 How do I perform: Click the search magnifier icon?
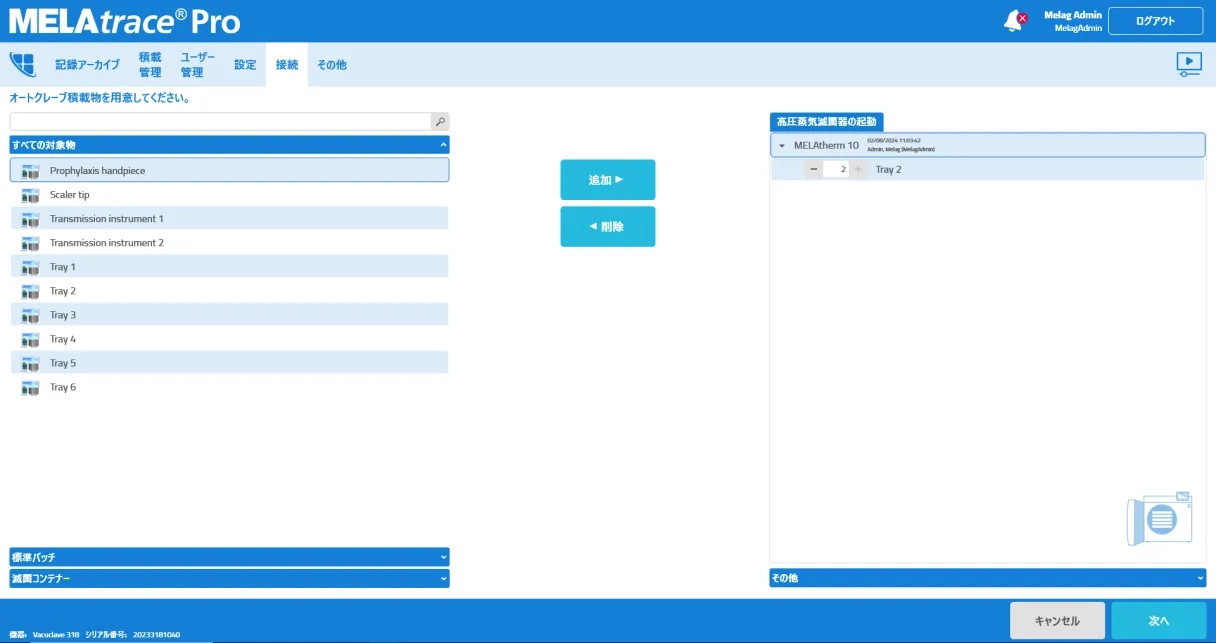coord(440,121)
